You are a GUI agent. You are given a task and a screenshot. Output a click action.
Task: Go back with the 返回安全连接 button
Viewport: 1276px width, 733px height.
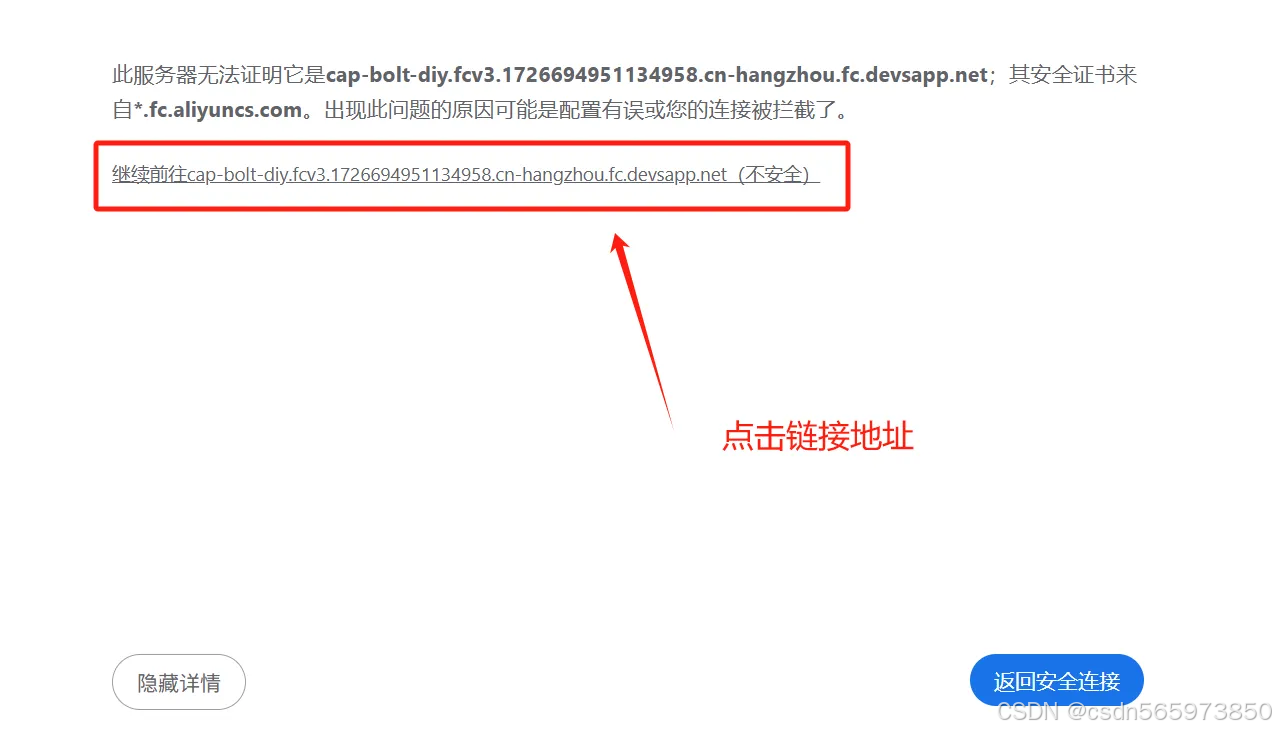point(1057,682)
